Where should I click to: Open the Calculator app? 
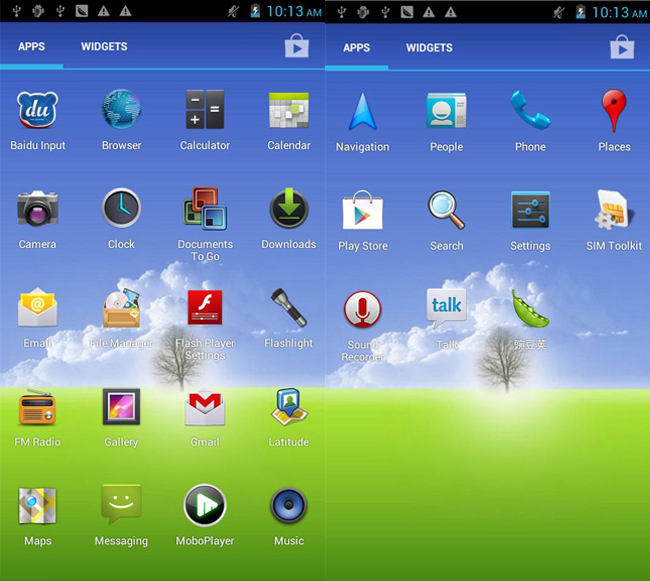(205, 109)
